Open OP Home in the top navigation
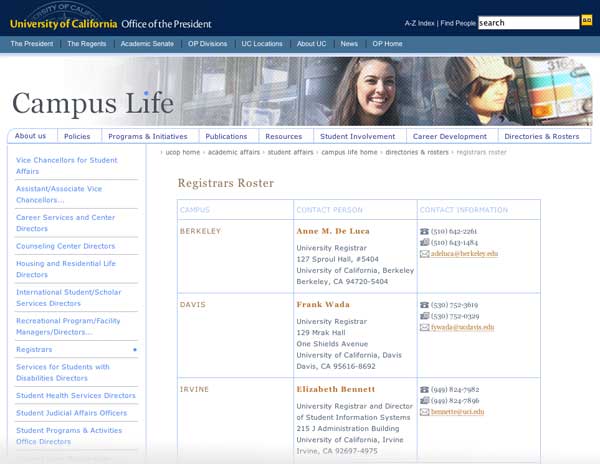This screenshot has height=464, width=600. click(x=387, y=44)
